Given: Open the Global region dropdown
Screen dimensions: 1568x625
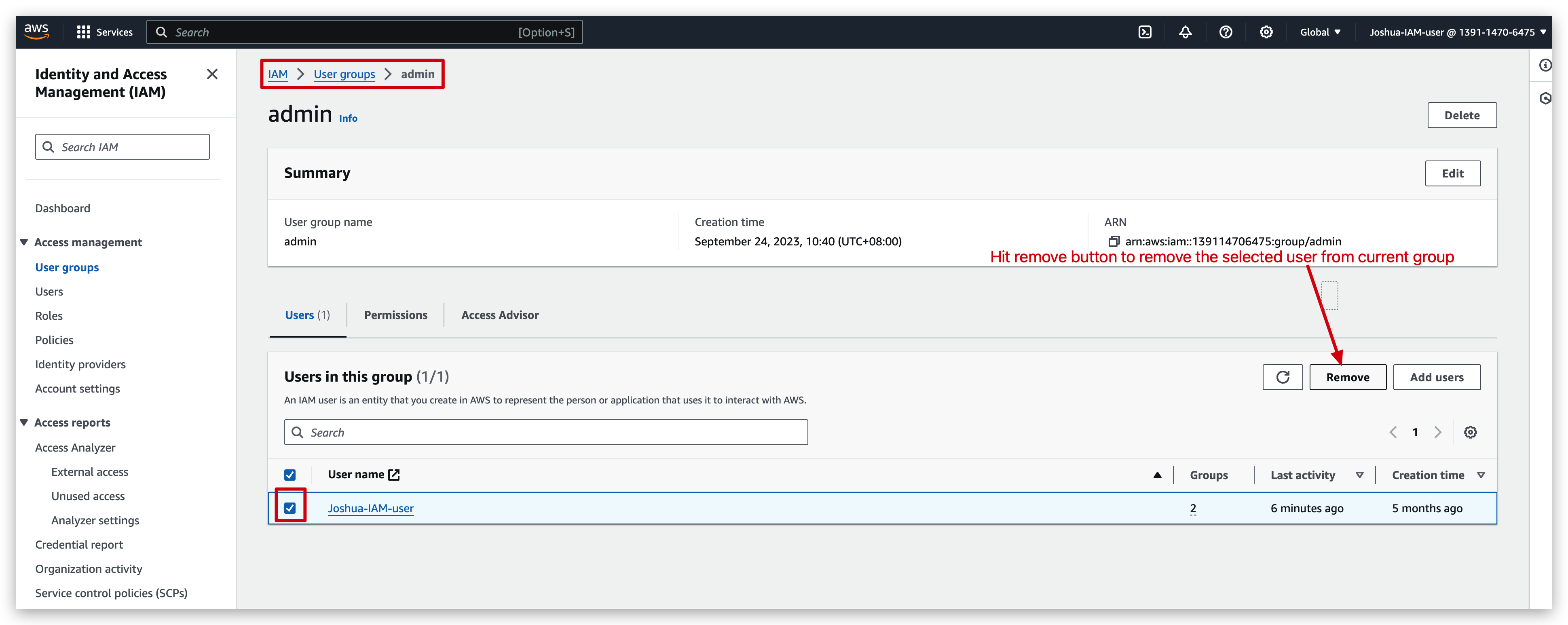Looking at the screenshot, I should [1320, 32].
